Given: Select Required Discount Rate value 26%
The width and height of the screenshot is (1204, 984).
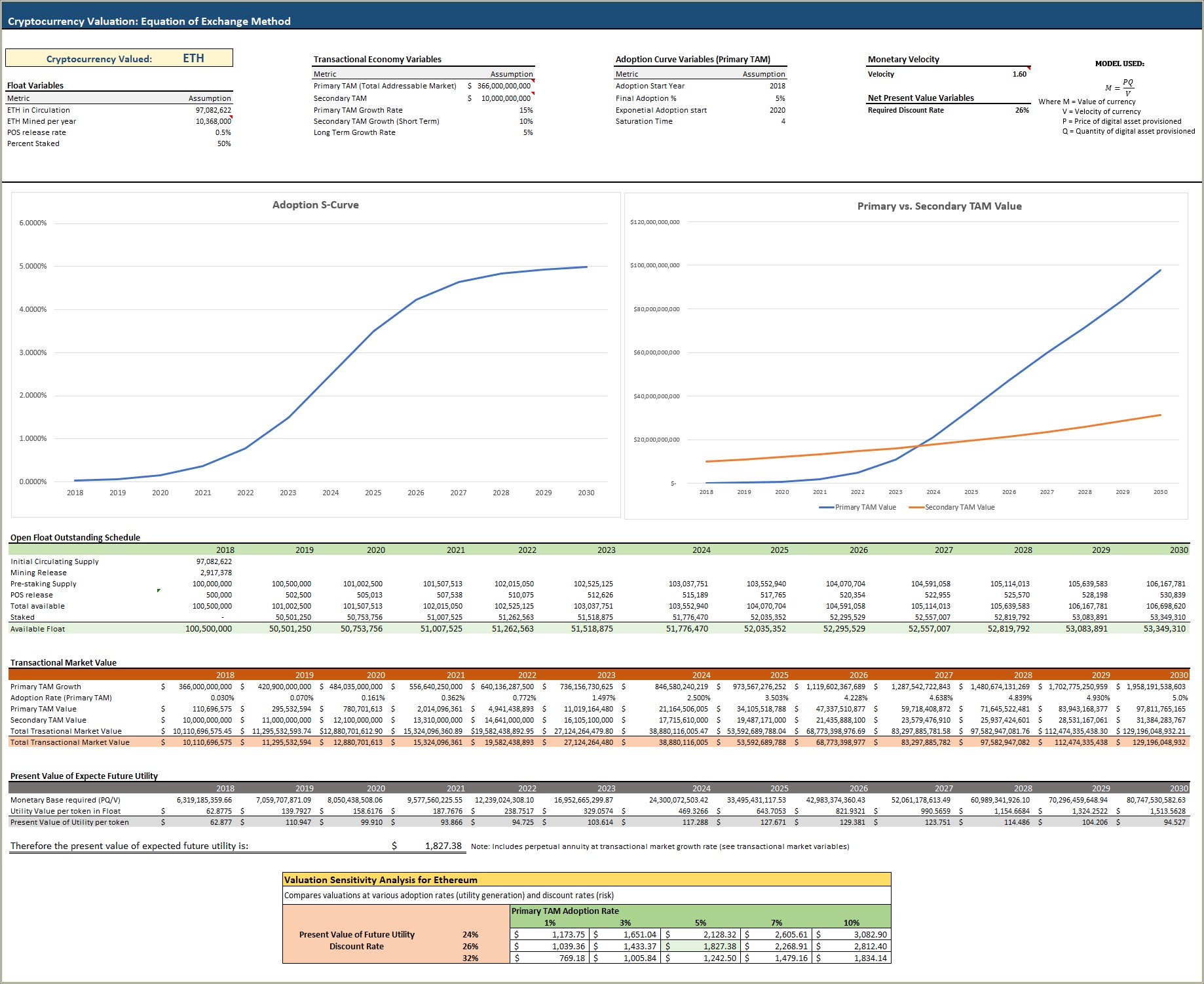Looking at the screenshot, I should coord(1022,110).
